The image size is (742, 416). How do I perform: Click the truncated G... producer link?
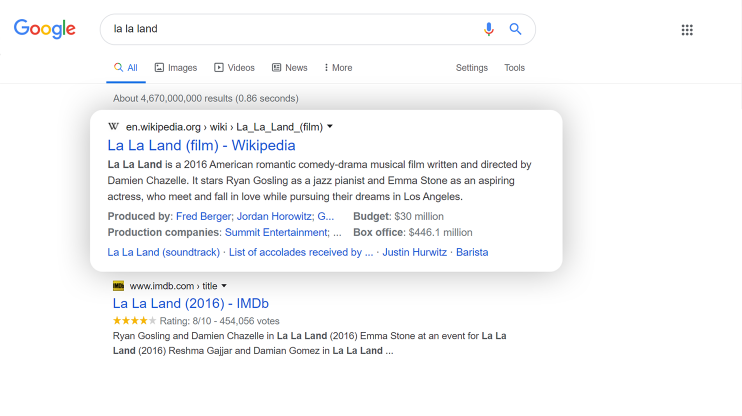[326, 216]
